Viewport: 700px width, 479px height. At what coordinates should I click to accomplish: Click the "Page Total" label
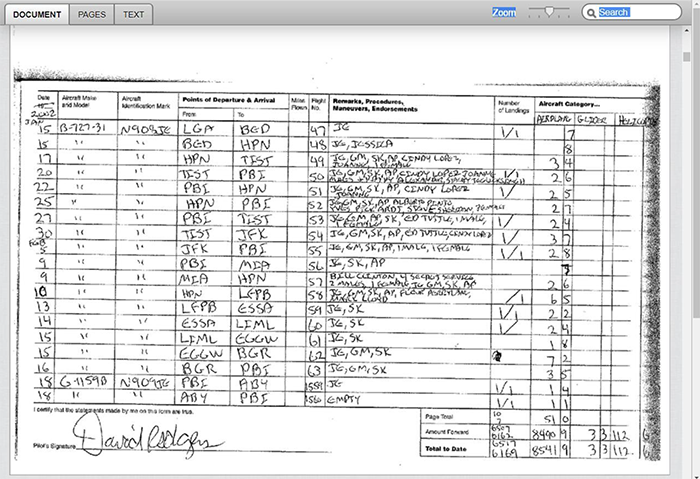point(440,415)
